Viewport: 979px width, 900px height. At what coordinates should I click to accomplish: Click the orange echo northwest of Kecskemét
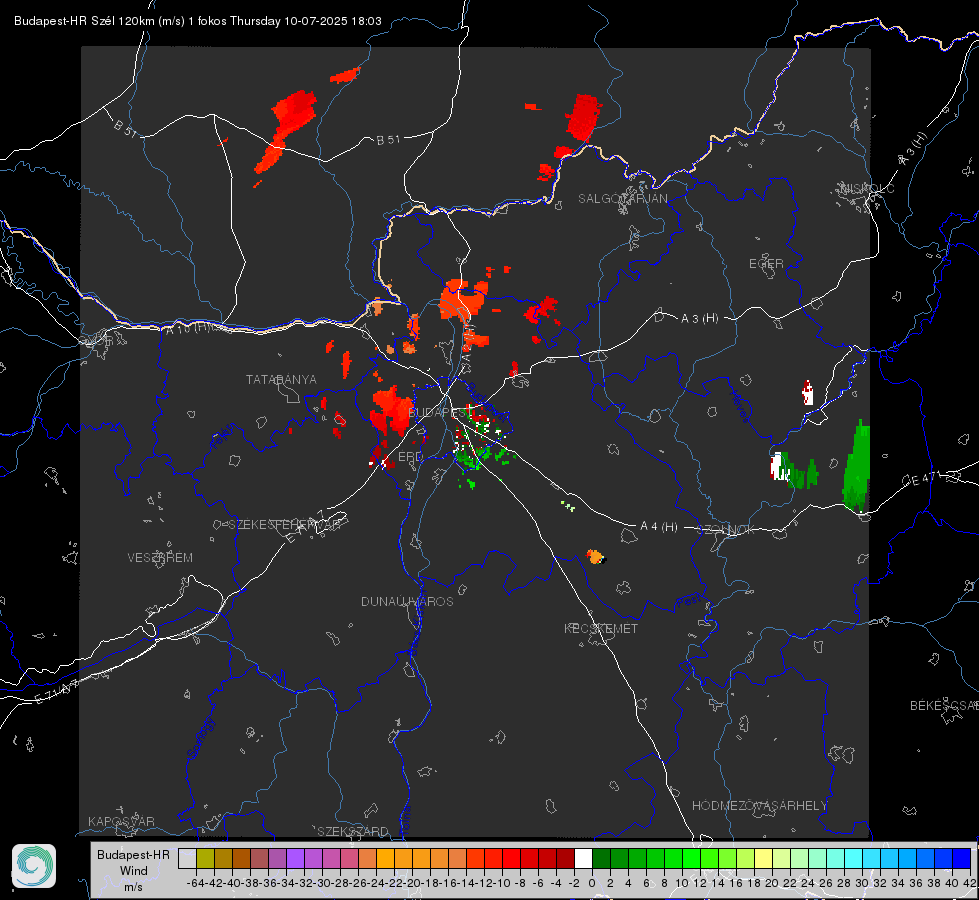point(596,556)
